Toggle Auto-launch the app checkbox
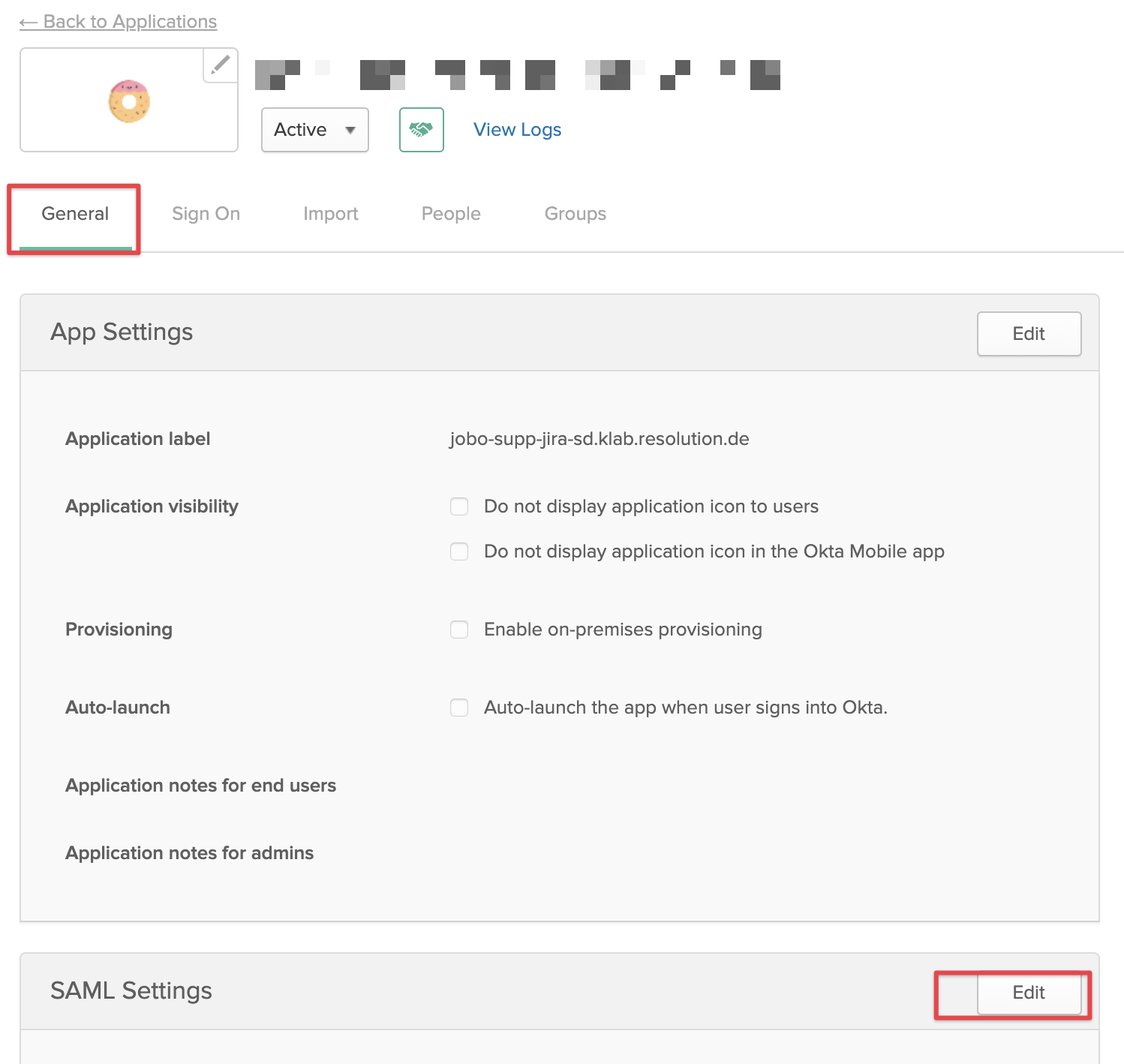This screenshot has width=1124, height=1064. pyautogui.click(x=459, y=708)
